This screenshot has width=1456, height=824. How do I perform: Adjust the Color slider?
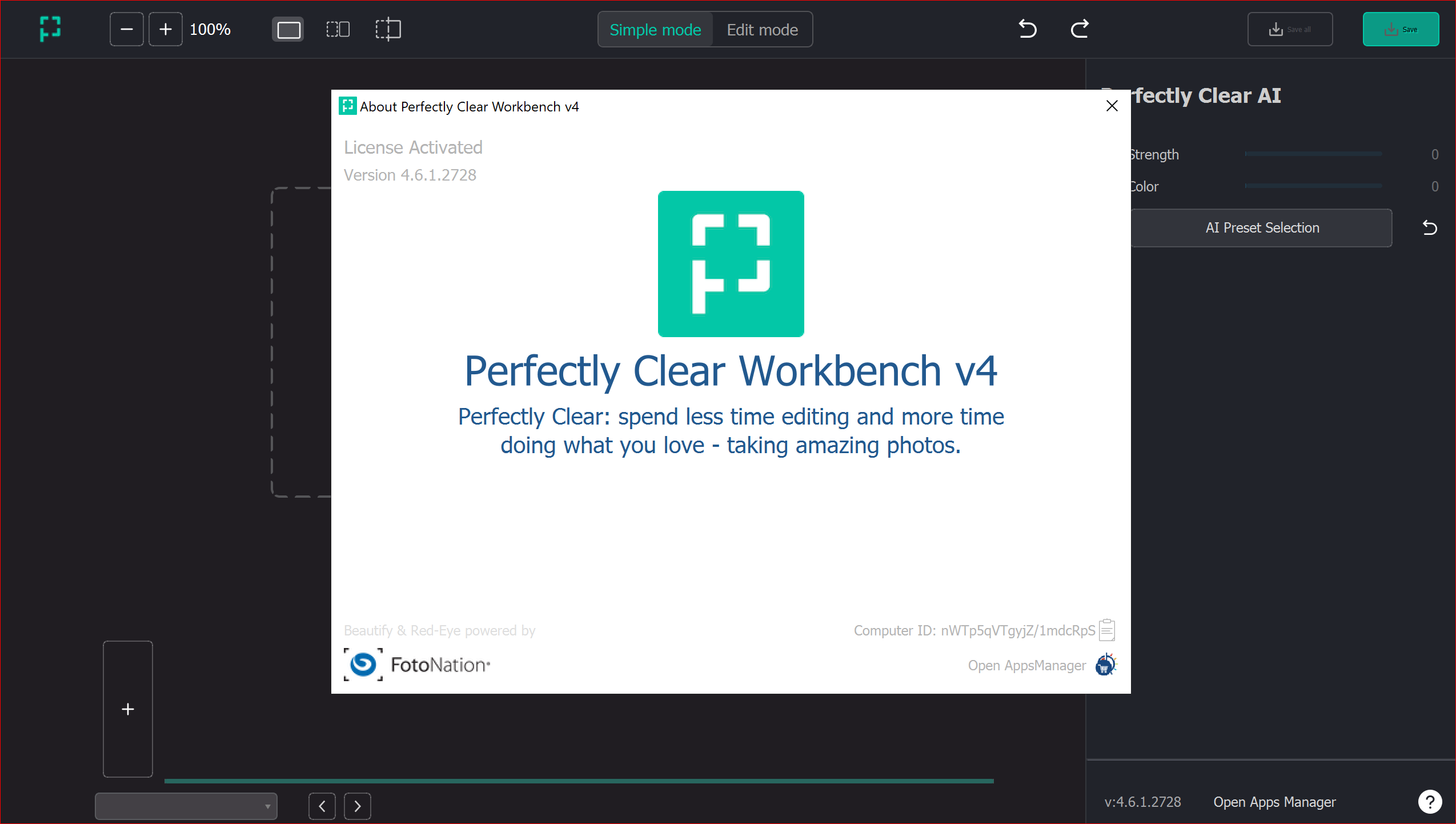click(x=1313, y=186)
